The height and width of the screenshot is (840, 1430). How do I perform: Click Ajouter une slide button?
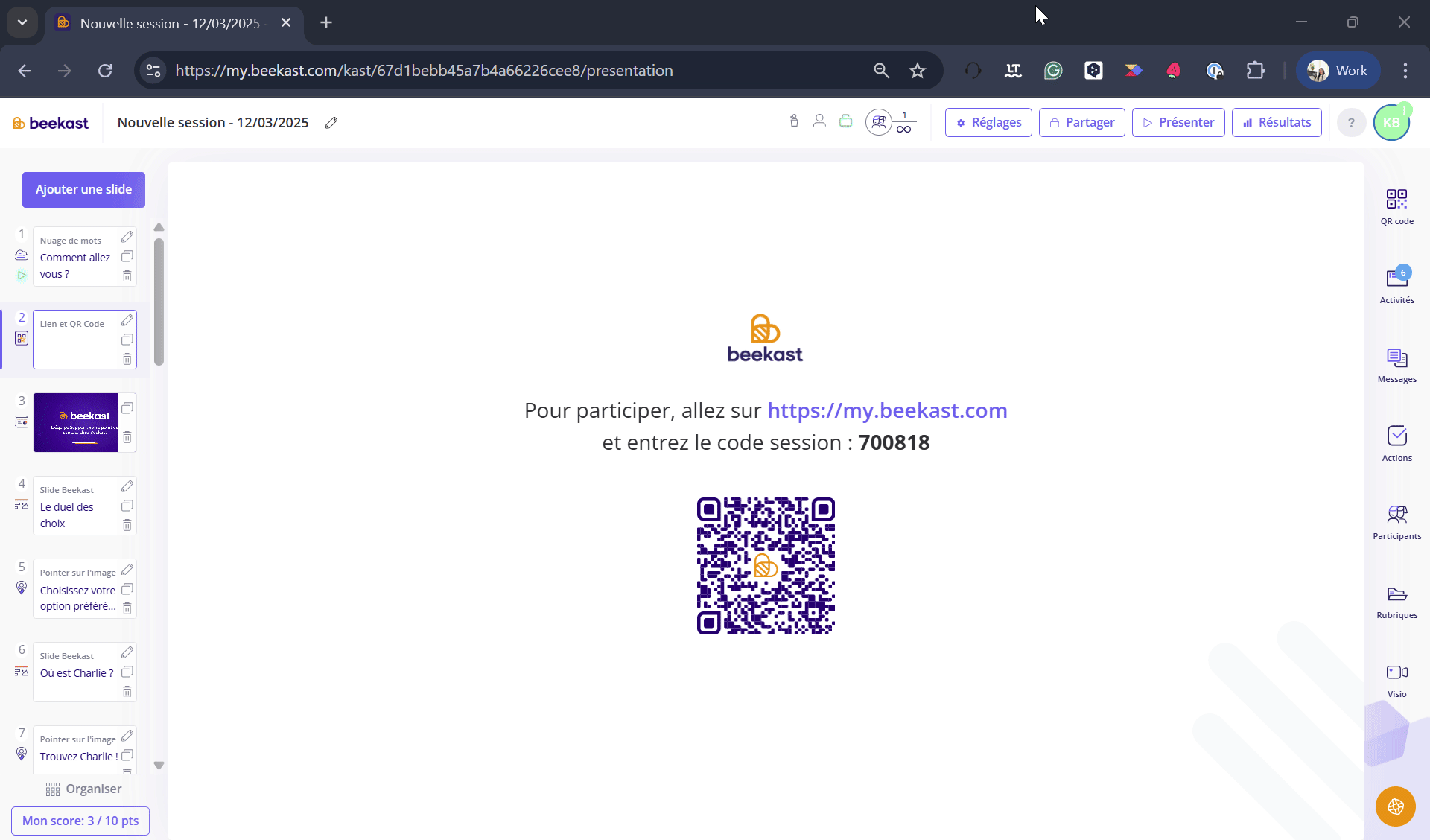83,190
